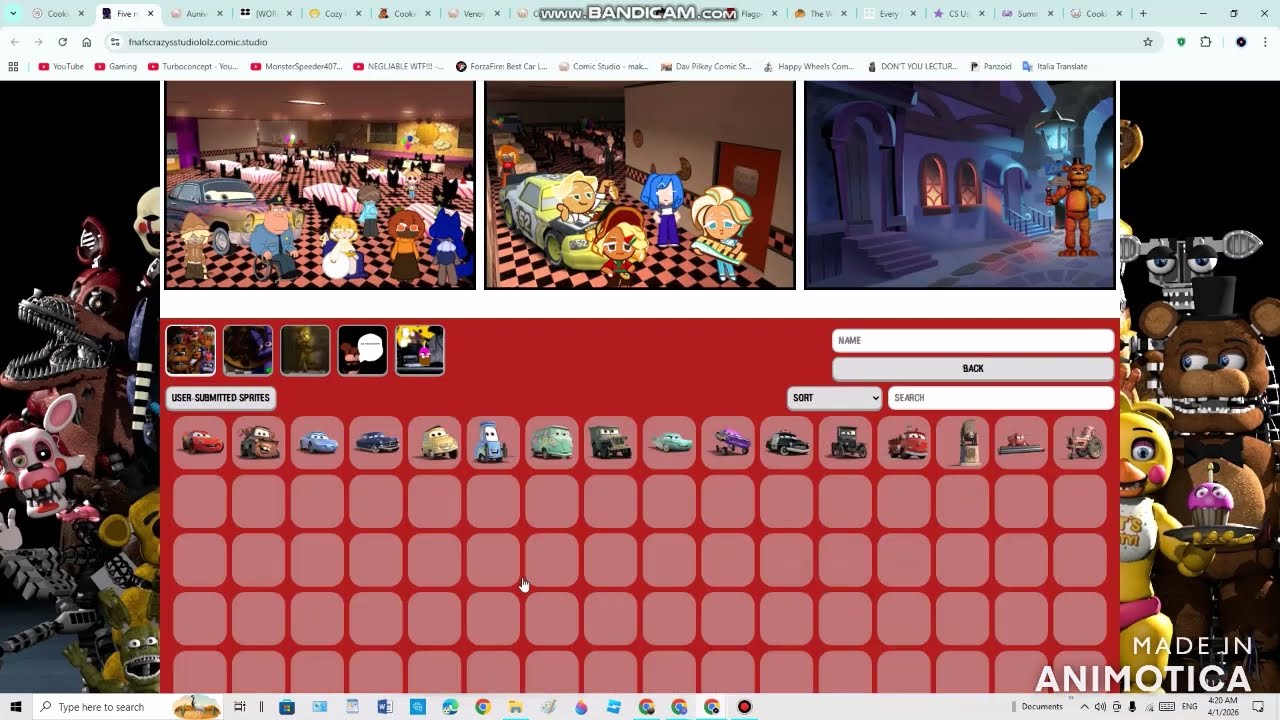Focus the Search sprites field

pos(1001,397)
